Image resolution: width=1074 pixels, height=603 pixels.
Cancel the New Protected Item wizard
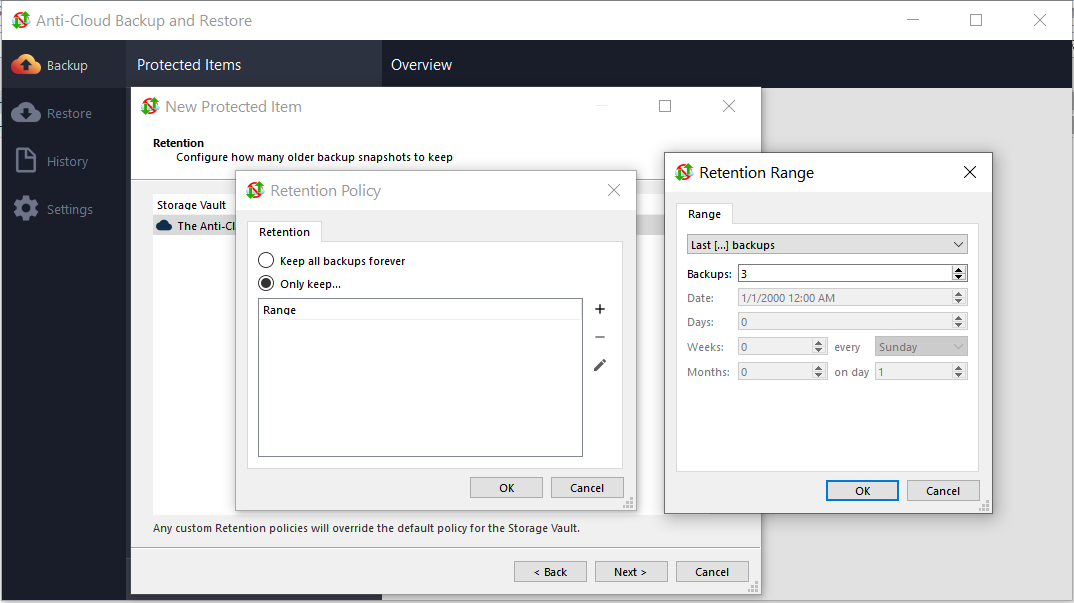coord(712,571)
